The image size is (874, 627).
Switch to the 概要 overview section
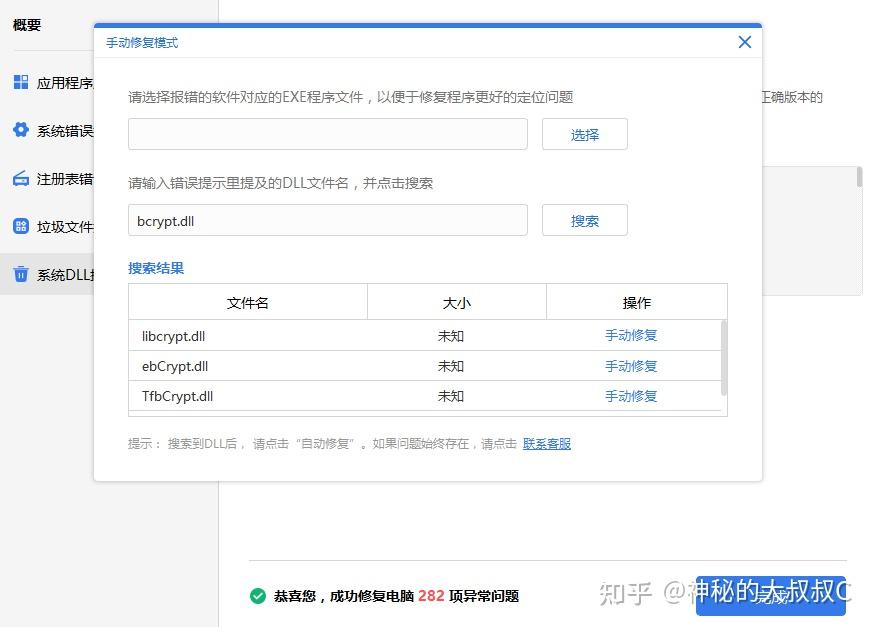(x=28, y=25)
